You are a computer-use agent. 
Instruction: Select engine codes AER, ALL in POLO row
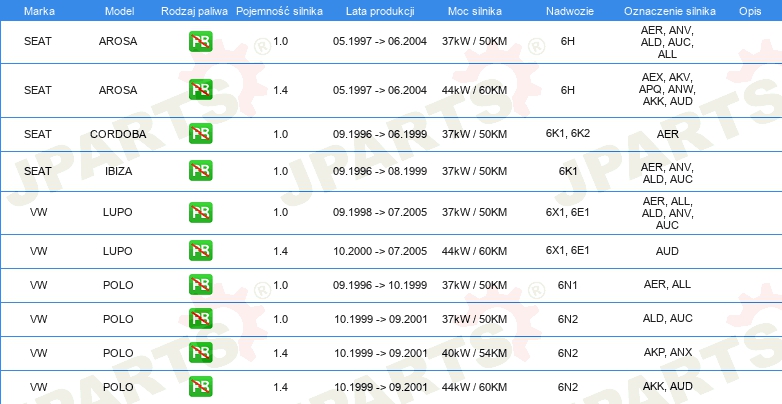(x=667, y=284)
